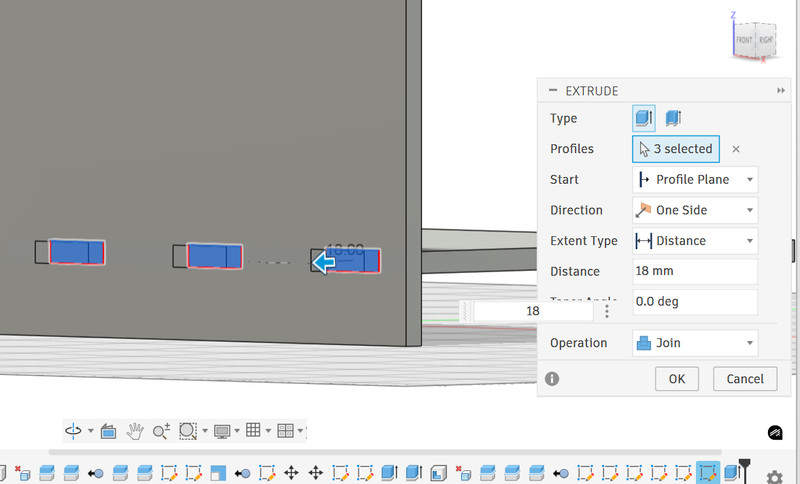Select the Orbit navigation tool
The image size is (800, 484).
tap(73, 431)
